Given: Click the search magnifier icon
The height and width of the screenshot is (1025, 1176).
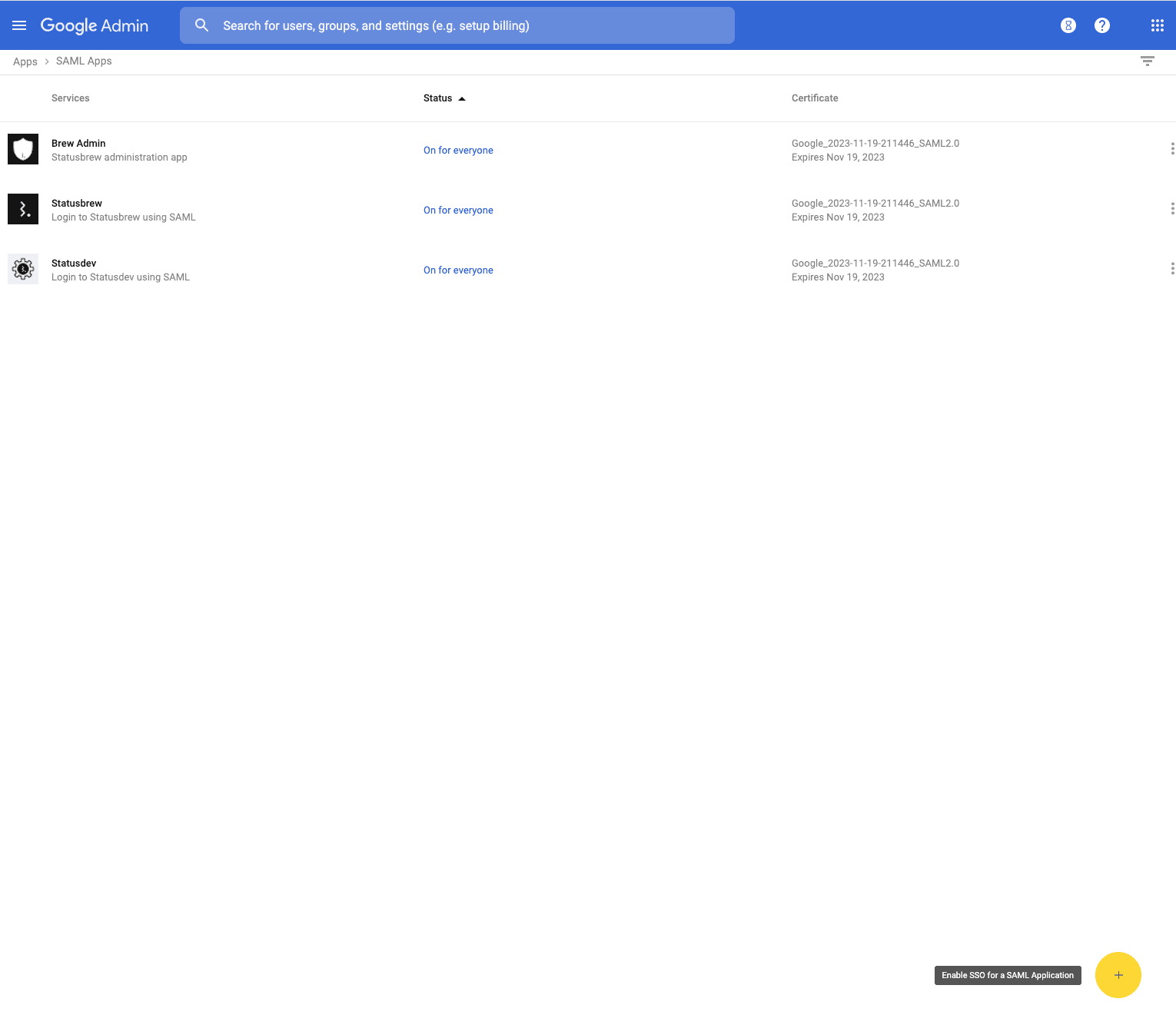Looking at the screenshot, I should [201, 25].
